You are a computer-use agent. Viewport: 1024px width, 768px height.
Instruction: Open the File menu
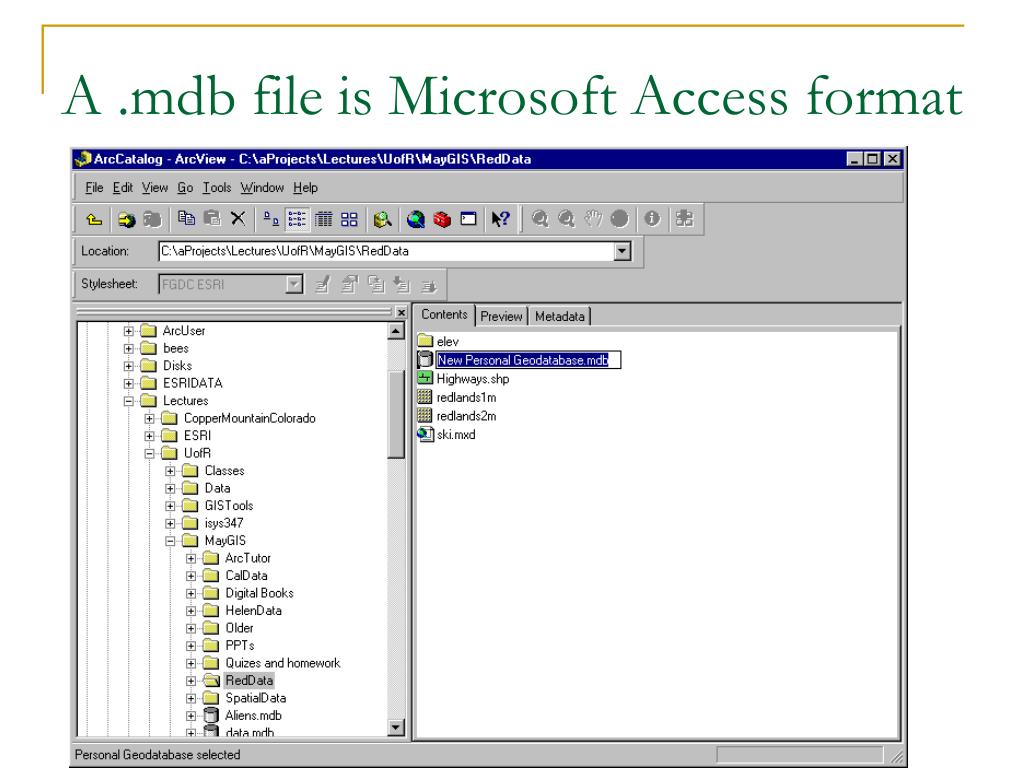tap(94, 187)
